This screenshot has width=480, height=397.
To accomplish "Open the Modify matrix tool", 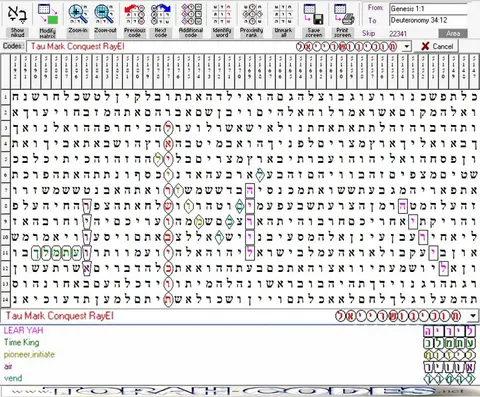I will click(x=48, y=14).
